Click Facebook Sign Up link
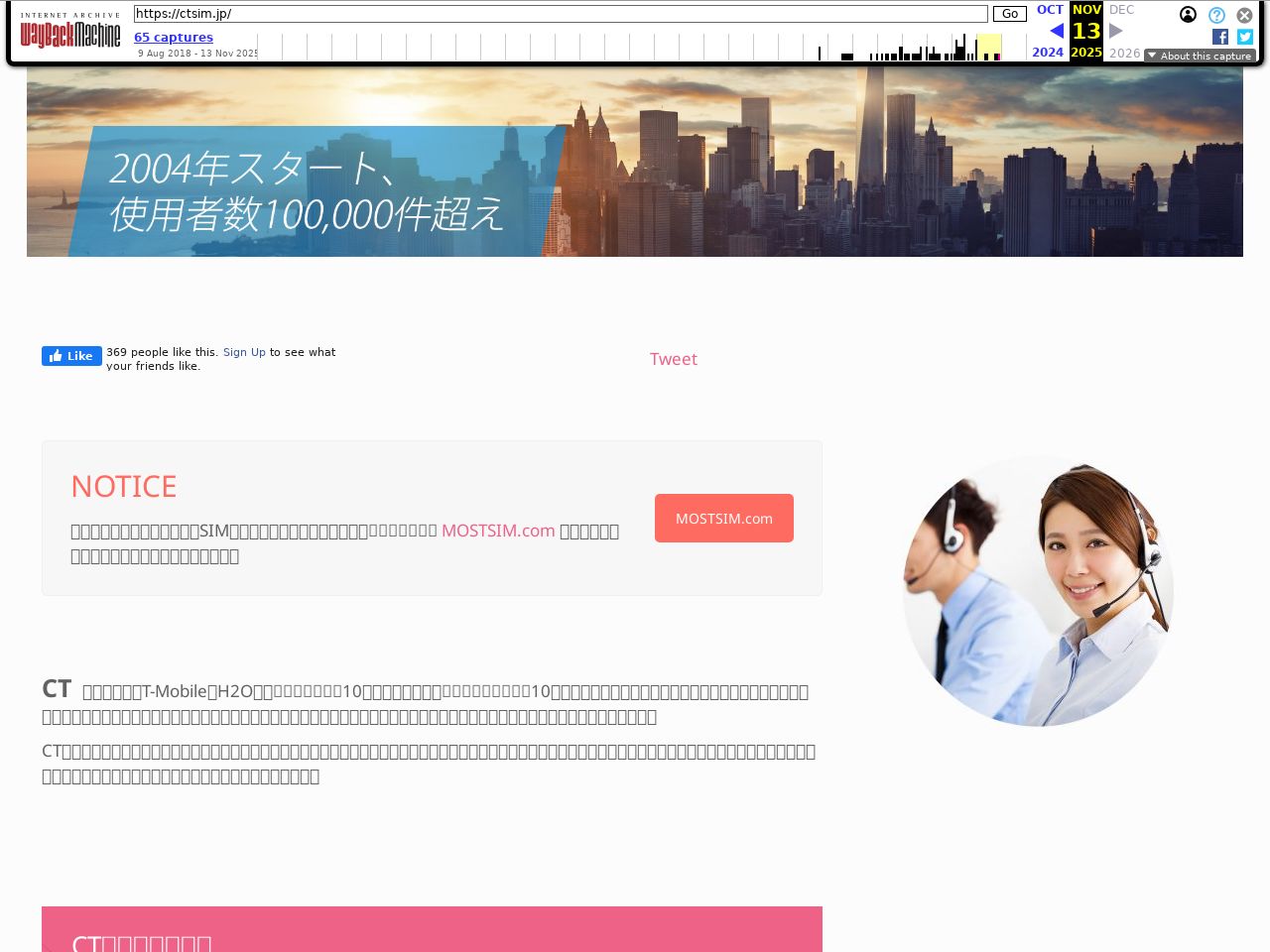Screen dimensions: 1270x952 tap(244, 352)
